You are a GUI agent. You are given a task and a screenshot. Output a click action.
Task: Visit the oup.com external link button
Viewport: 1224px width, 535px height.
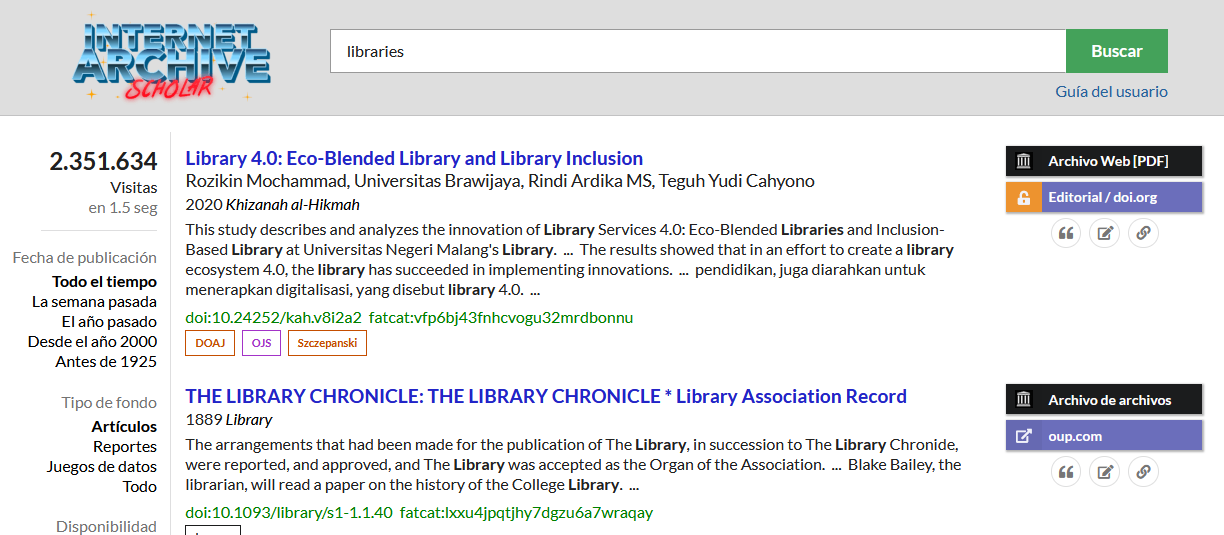pos(1104,436)
